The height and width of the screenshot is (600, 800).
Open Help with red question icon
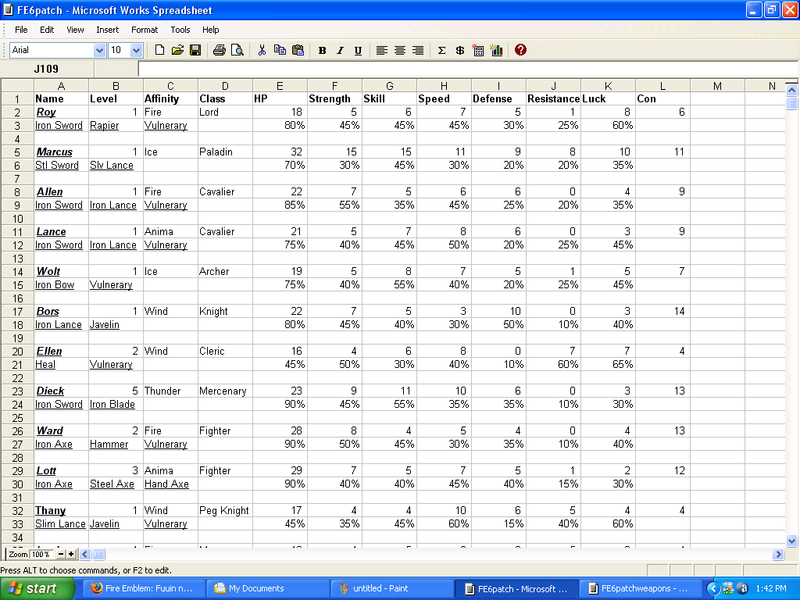click(x=521, y=50)
